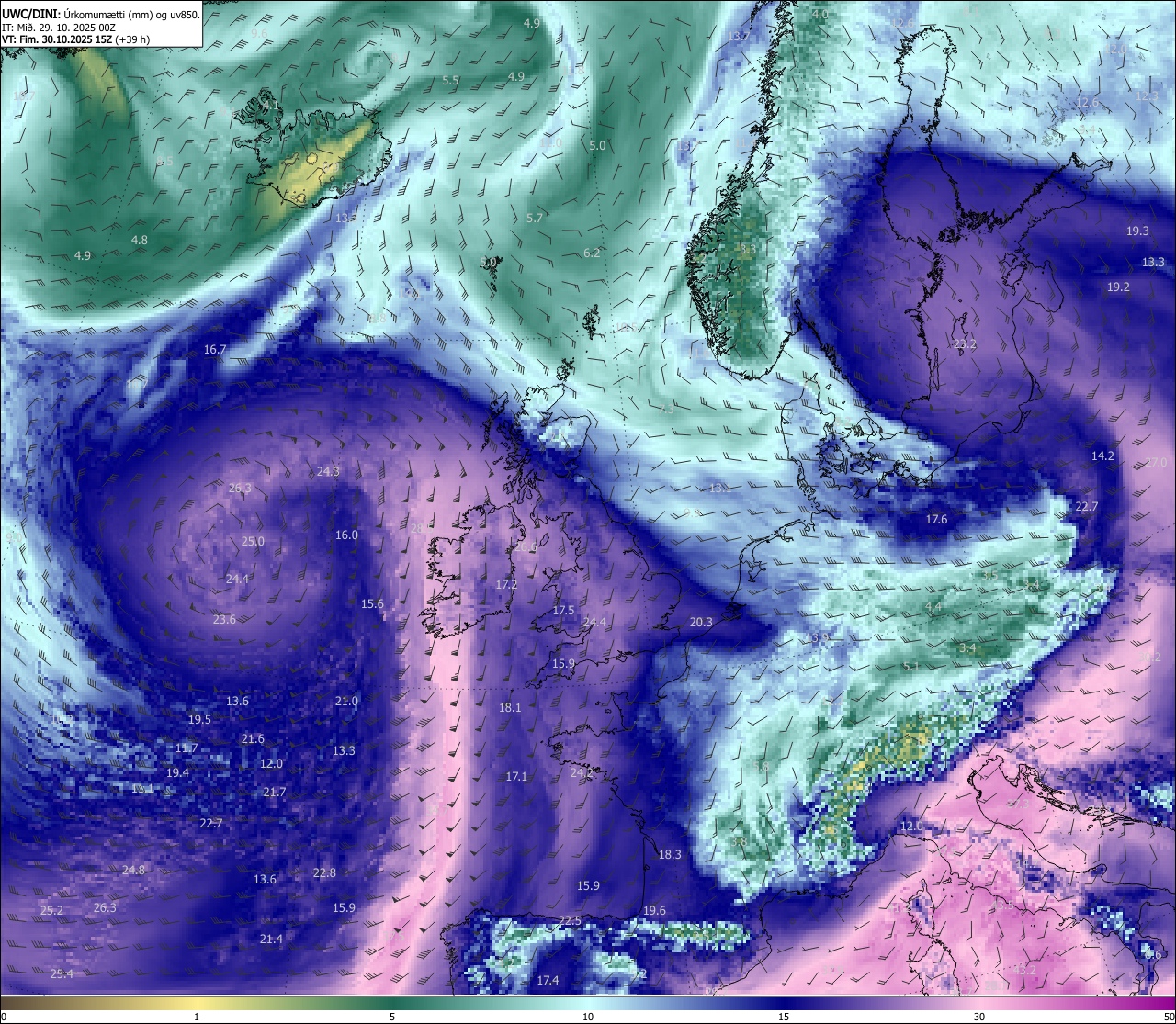The height and width of the screenshot is (1024, 1176).
Task: Click the IT: Mið. 29. 10. 2025 00Z line
Action: pyautogui.click(x=59, y=28)
